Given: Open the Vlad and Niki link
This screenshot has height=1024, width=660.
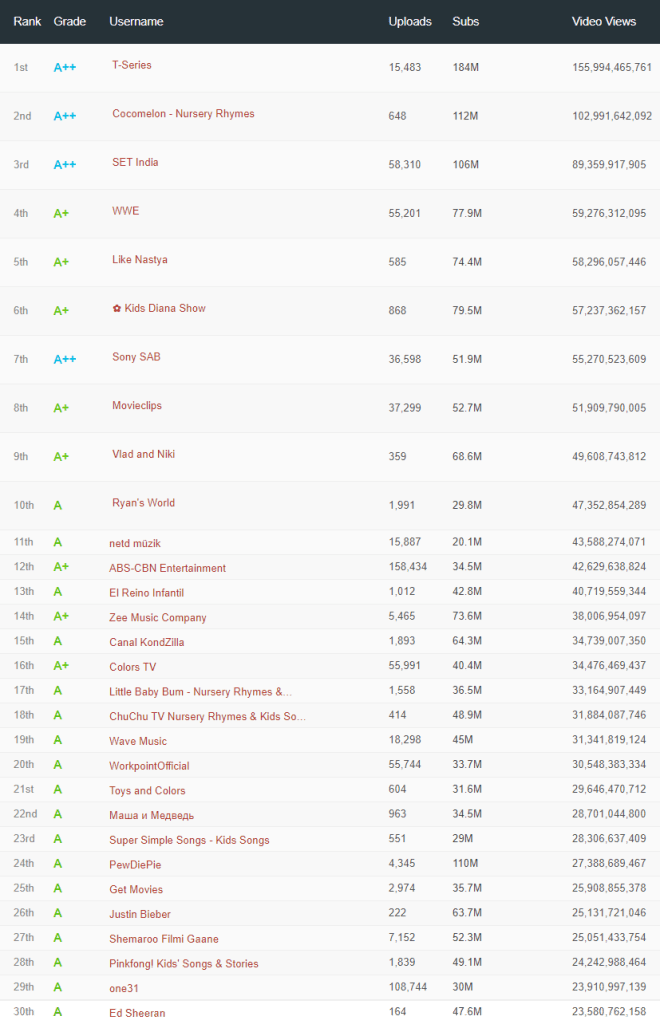Looking at the screenshot, I should [x=143, y=454].
